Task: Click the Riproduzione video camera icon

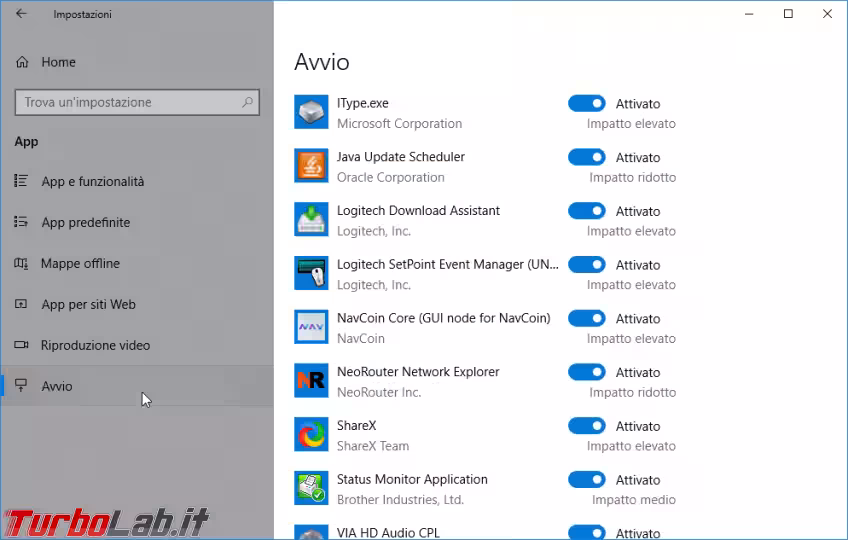Action: [21, 345]
